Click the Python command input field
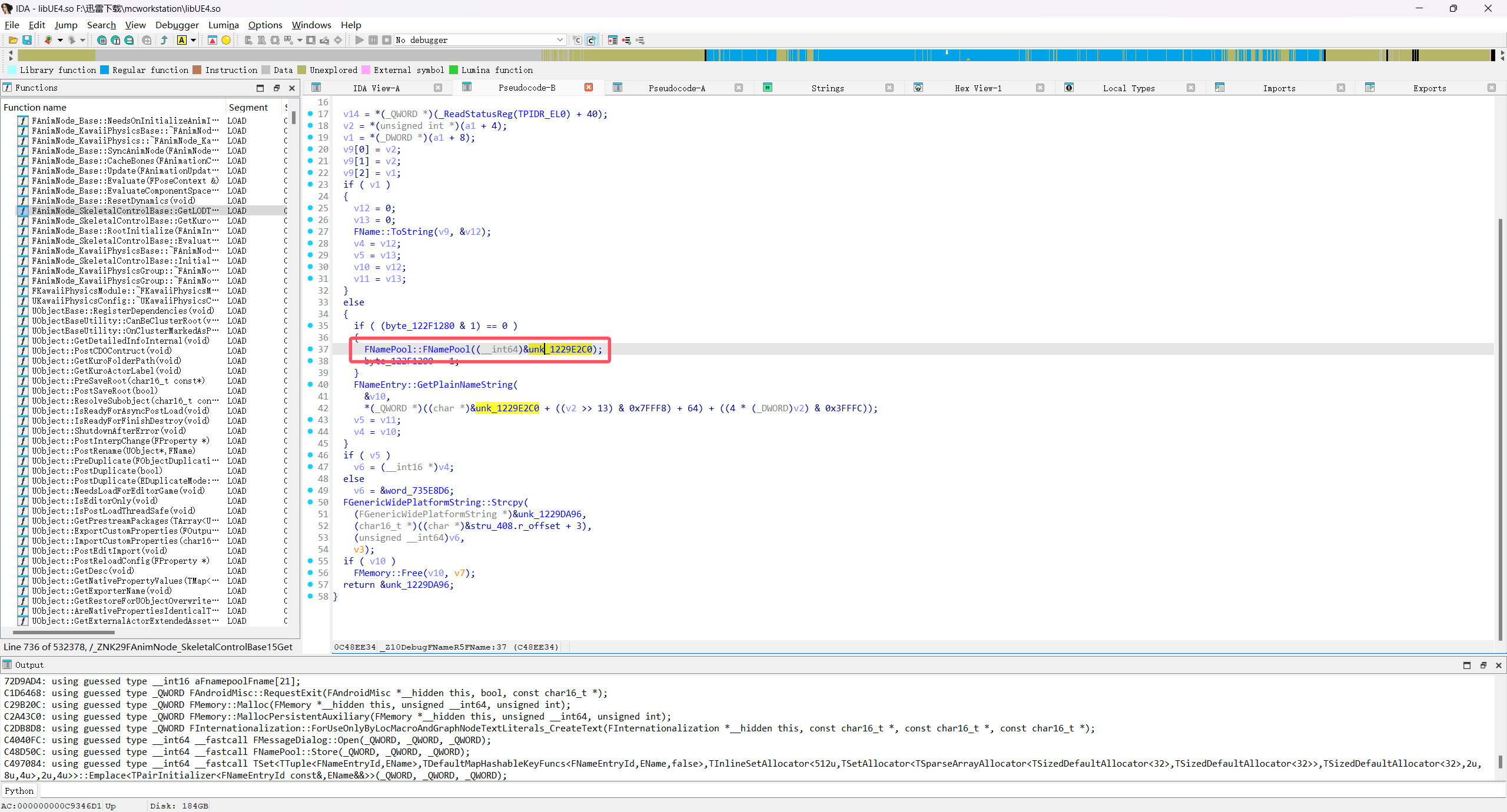The width and height of the screenshot is (1507, 812). 771,790
